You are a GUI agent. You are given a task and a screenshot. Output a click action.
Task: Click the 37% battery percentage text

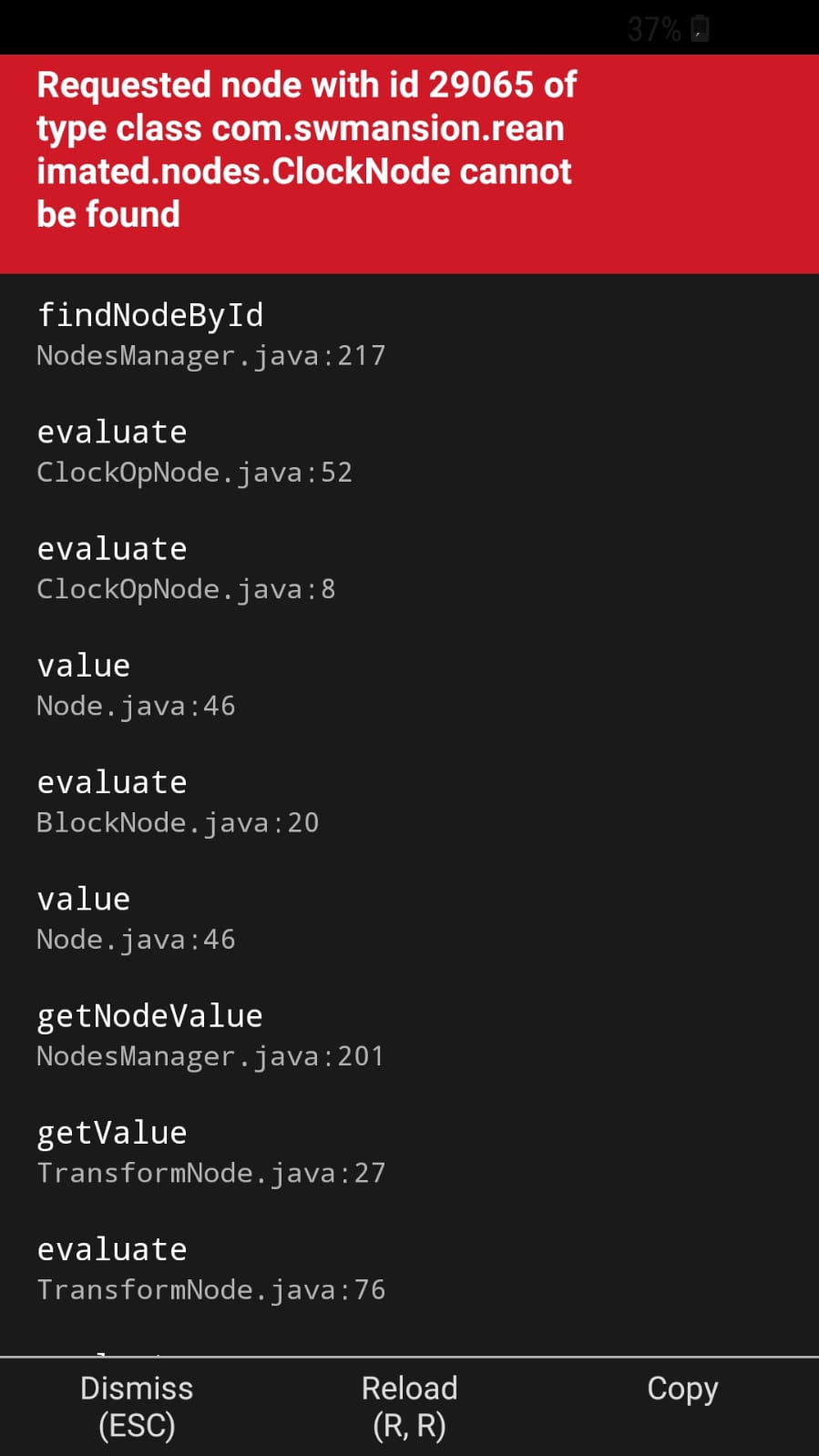coord(652,29)
